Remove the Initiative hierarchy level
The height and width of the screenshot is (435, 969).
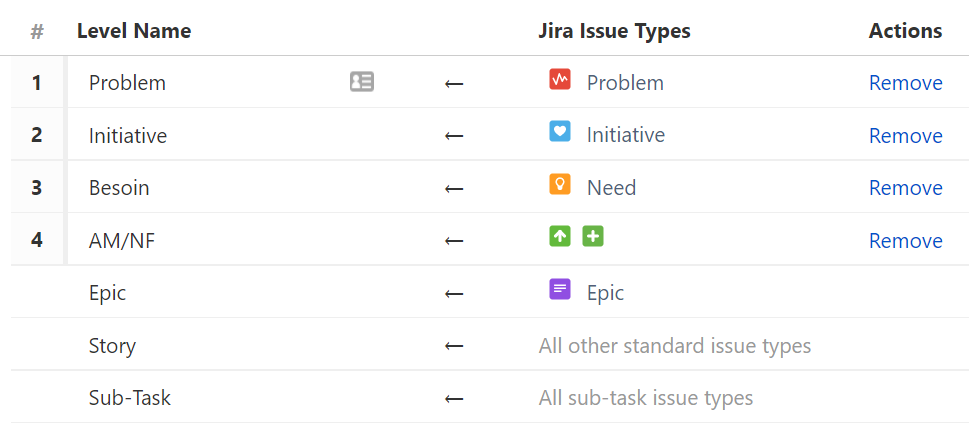point(905,135)
